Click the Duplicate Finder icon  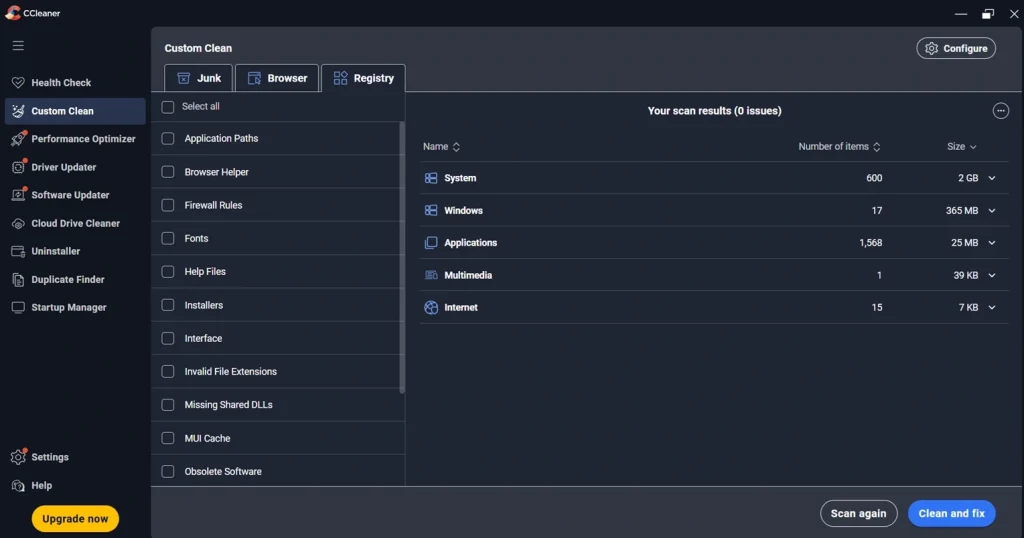[18, 279]
